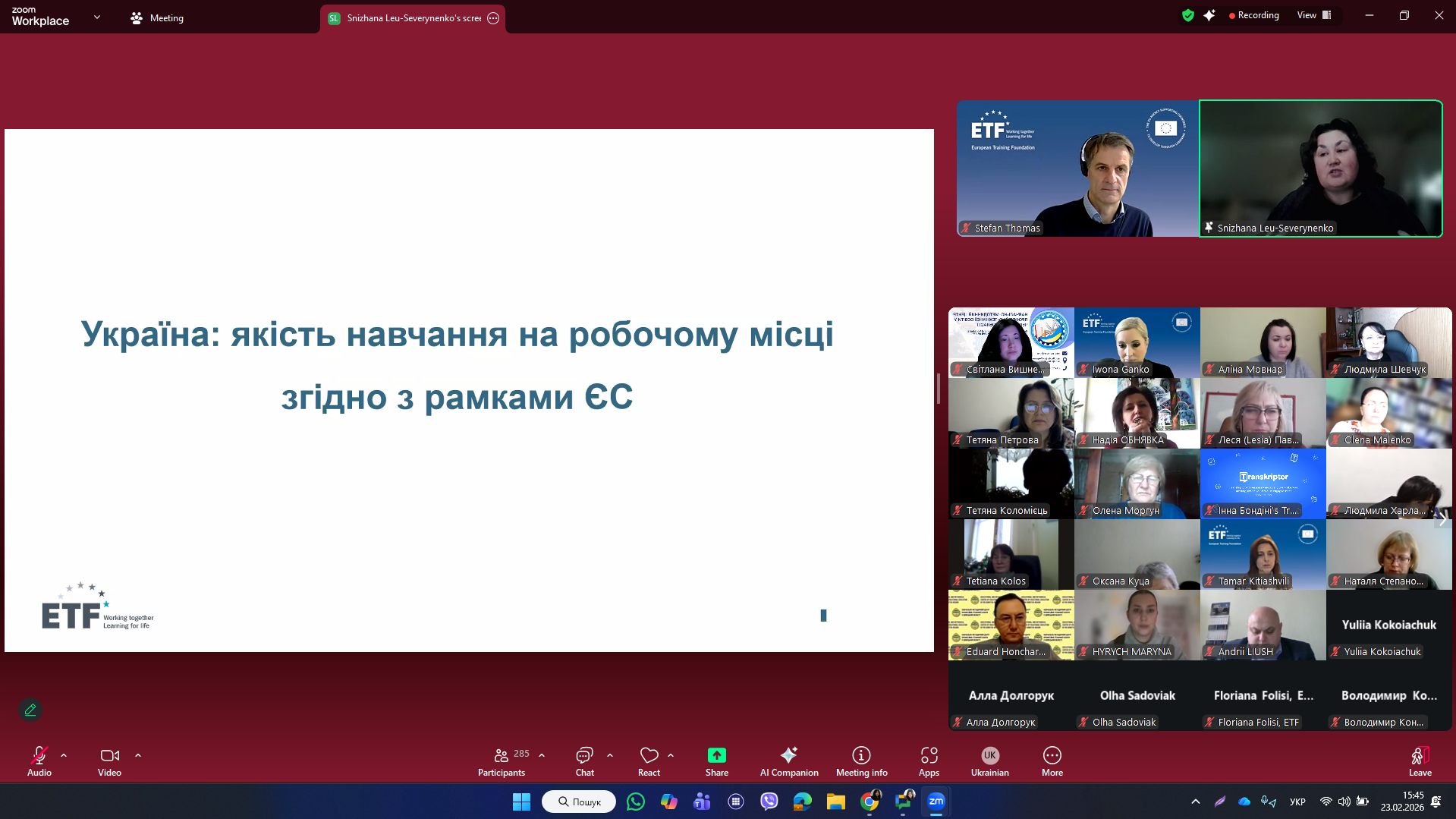This screenshot has height=819, width=1456.
Task: Expand video options arrow beside Video
Action: 138,755
